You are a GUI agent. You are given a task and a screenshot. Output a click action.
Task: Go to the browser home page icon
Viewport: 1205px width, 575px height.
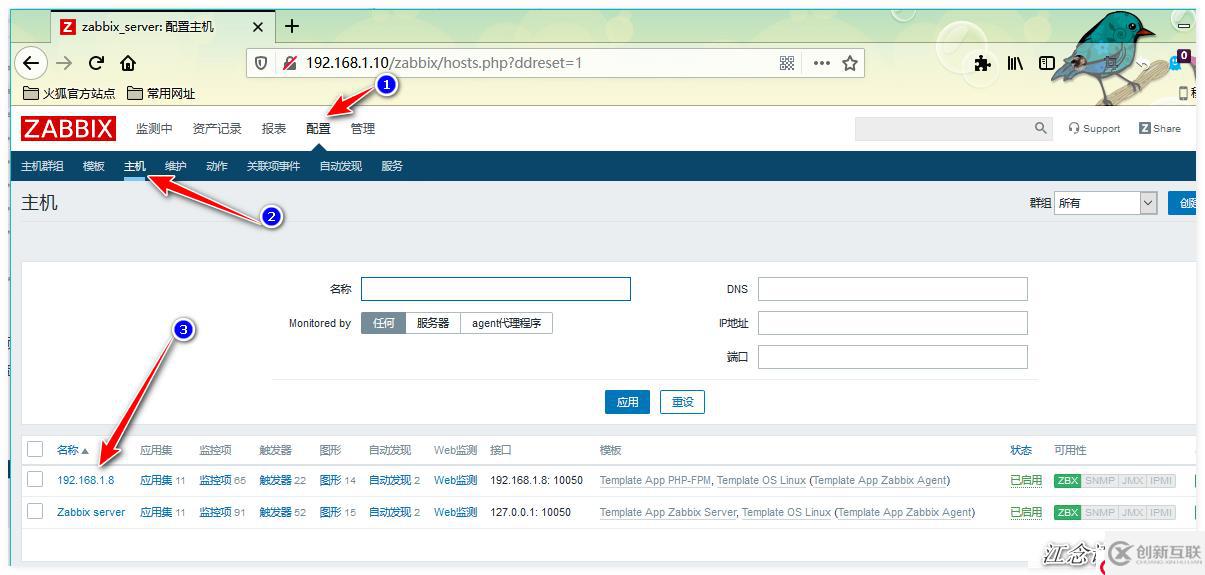click(128, 63)
